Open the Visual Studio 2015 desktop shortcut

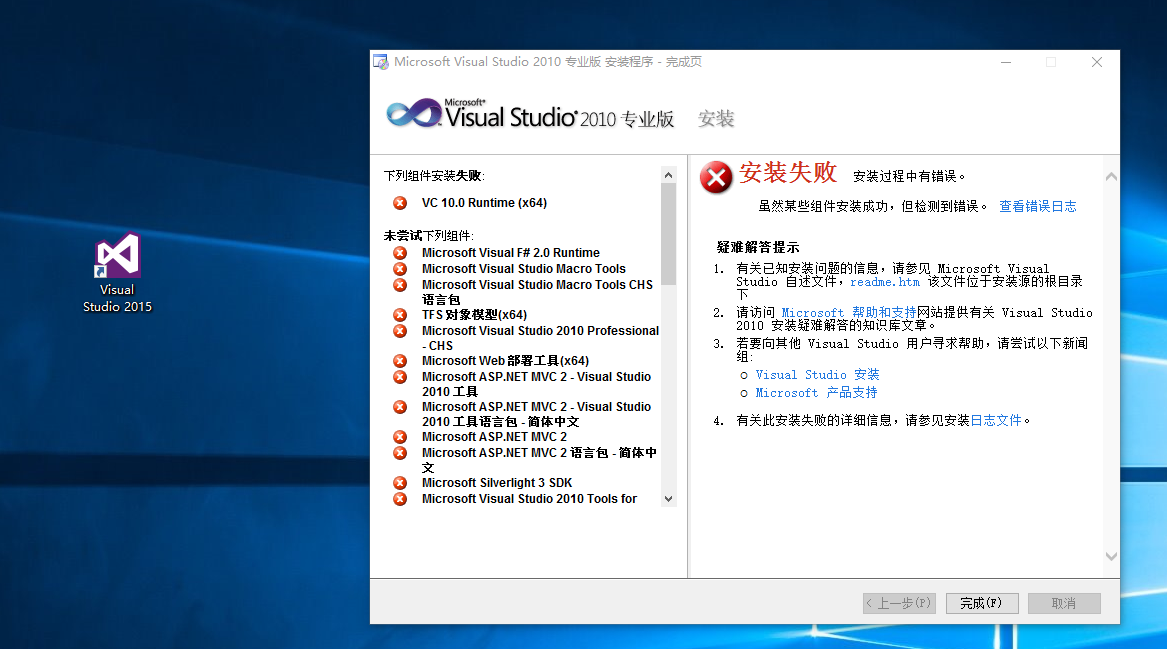117,272
